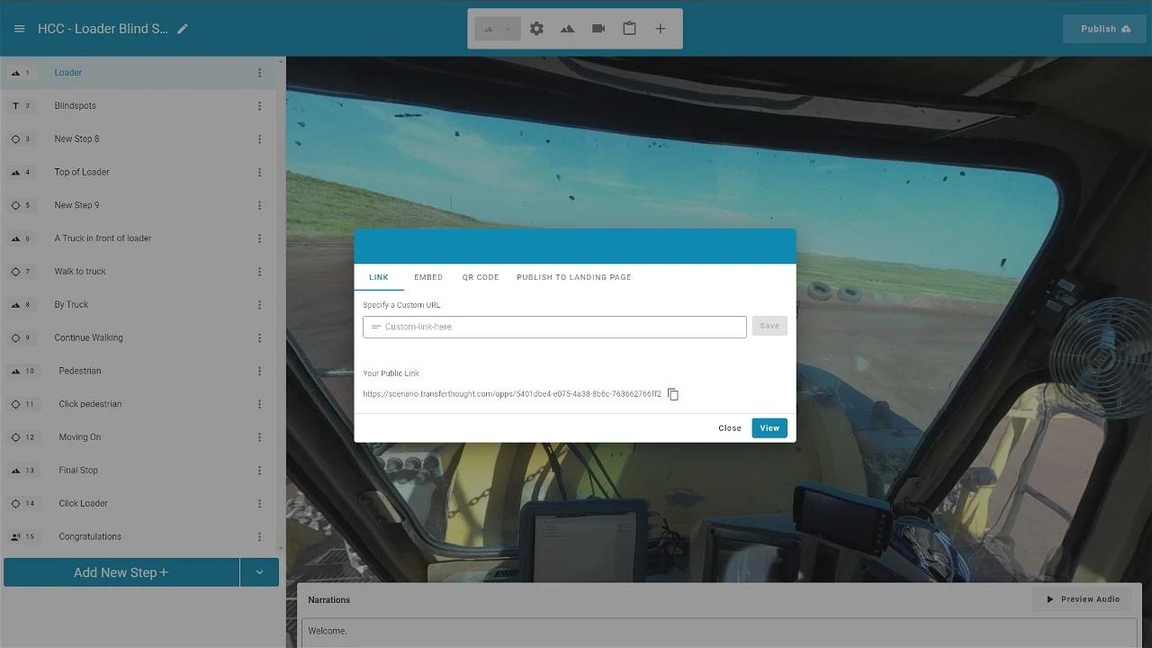Click the Custom URL input field

tap(555, 327)
